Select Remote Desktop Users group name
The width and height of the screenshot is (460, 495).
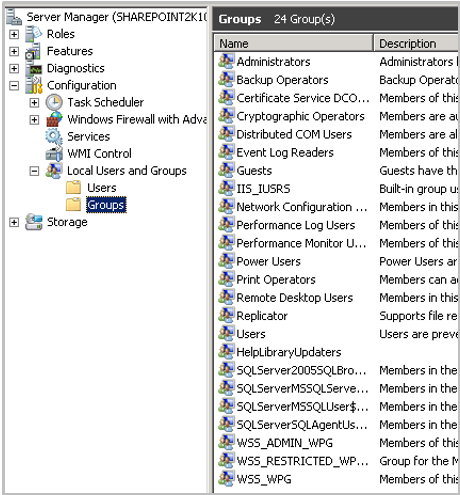coord(295,297)
